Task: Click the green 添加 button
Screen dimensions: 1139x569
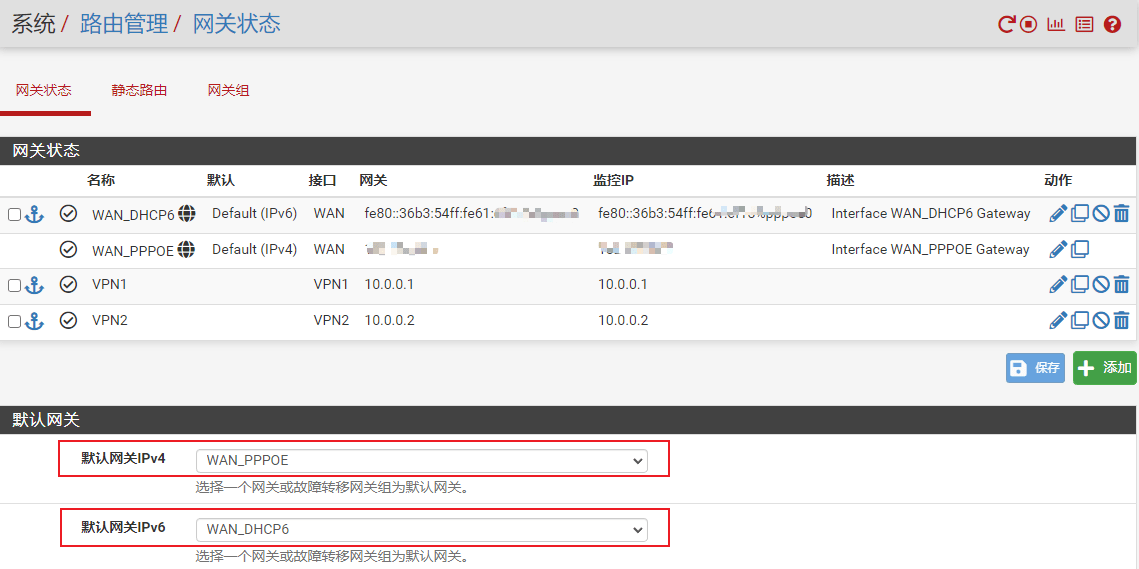Action: tap(1104, 368)
